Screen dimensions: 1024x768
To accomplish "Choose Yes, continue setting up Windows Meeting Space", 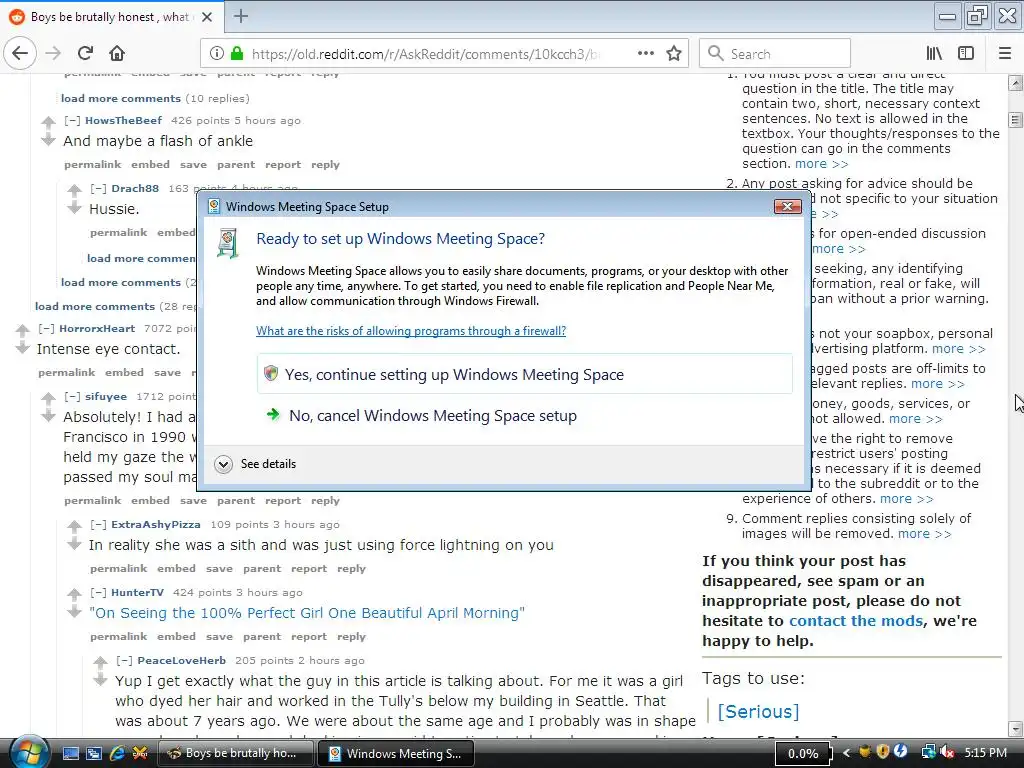I will (x=524, y=374).
